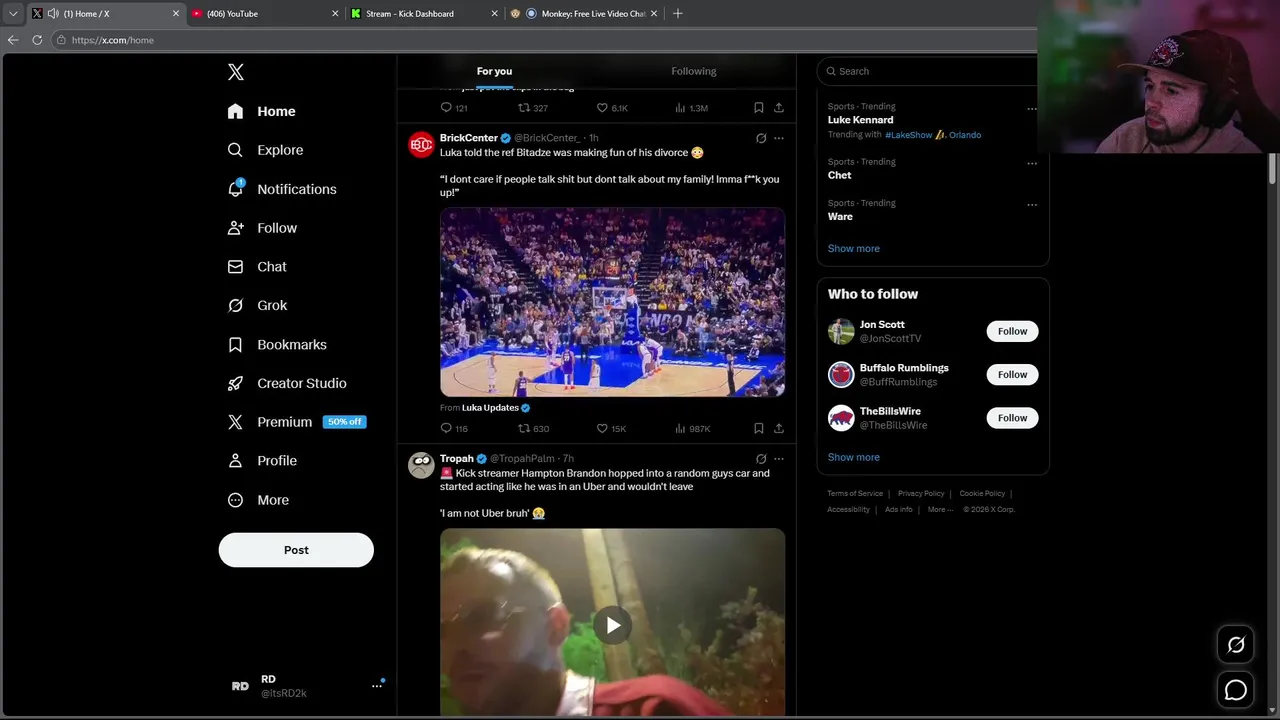
Task: Open BrickCenter post Grok icon
Action: (x=761, y=138)
